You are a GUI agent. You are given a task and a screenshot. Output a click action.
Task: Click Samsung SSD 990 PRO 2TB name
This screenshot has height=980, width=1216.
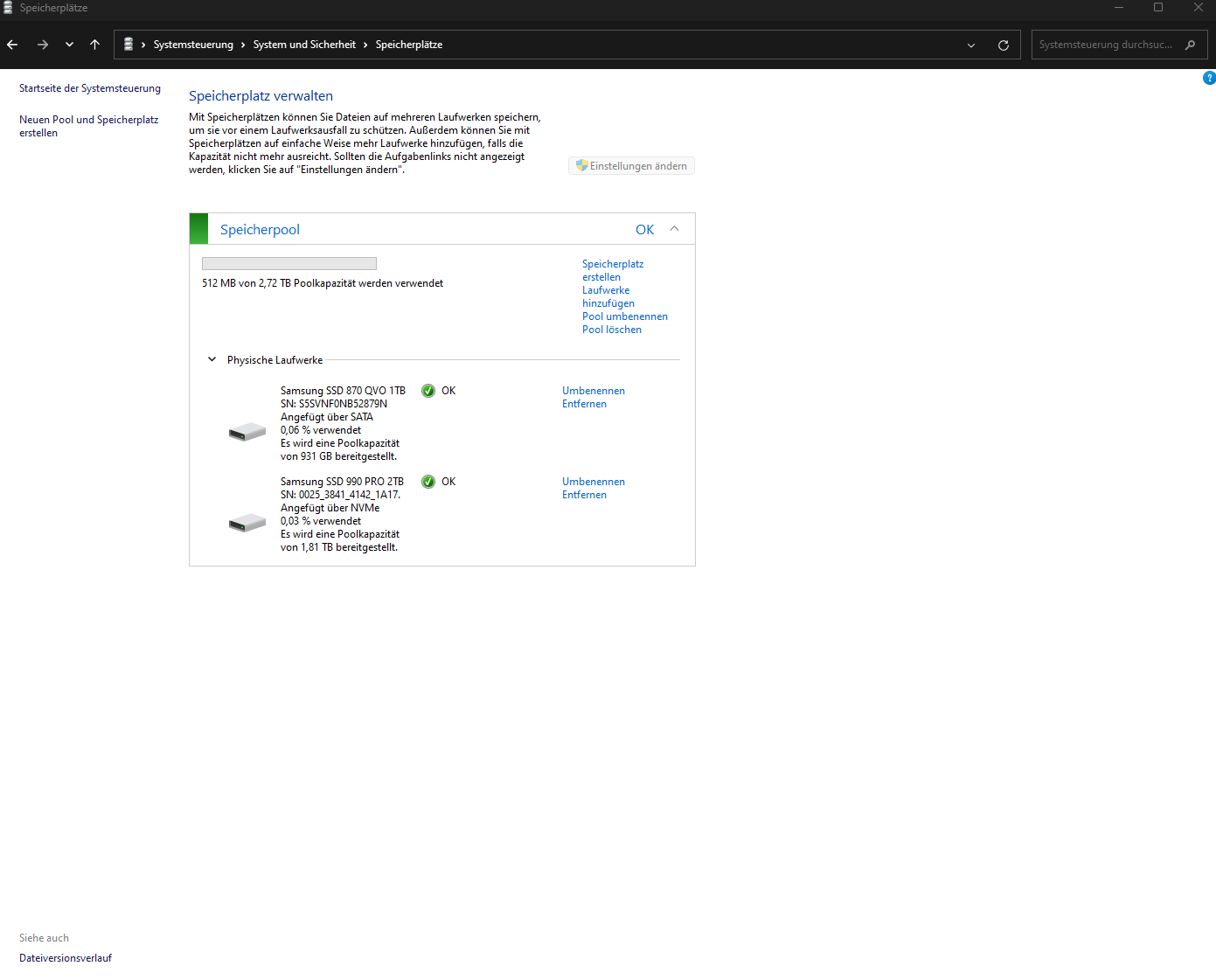tap(342, 482)
